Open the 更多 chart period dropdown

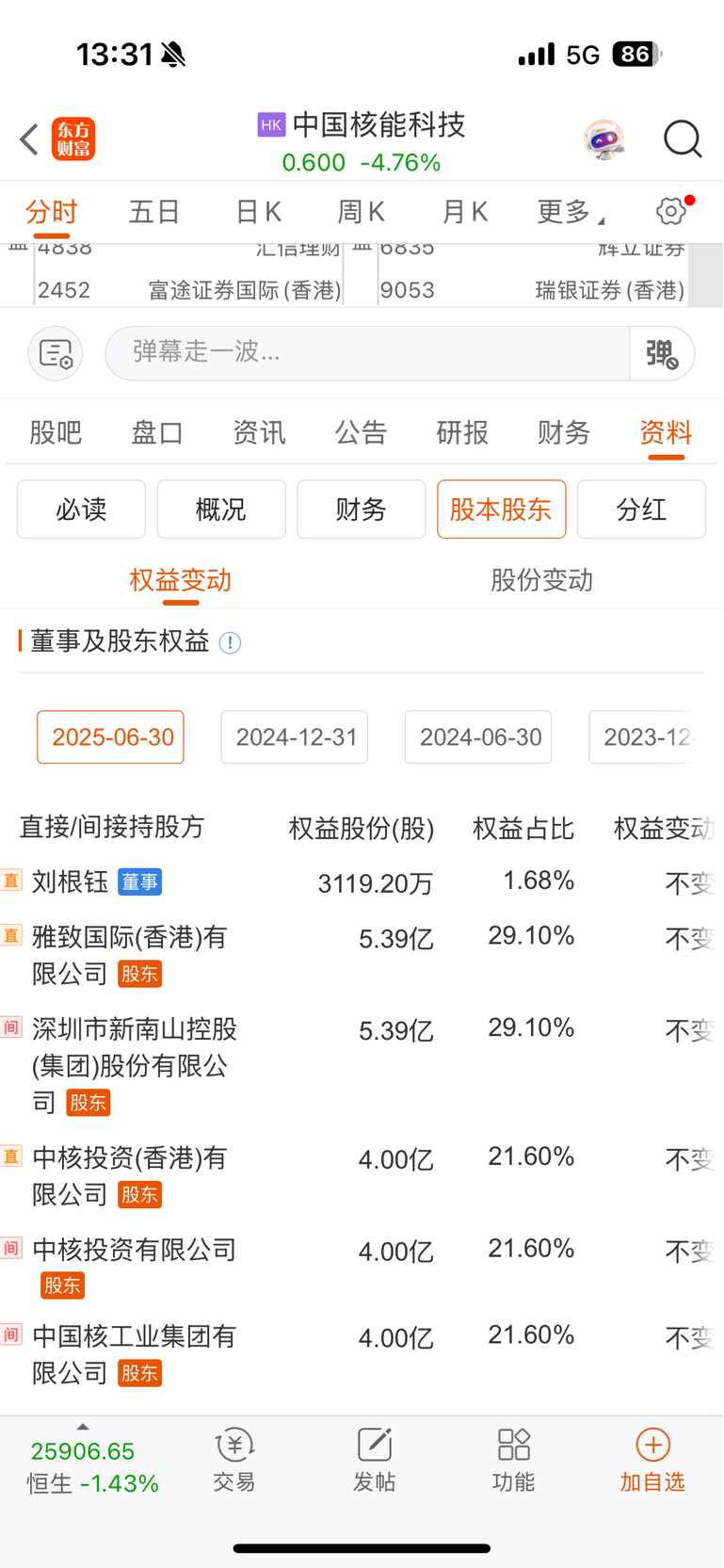571,212
